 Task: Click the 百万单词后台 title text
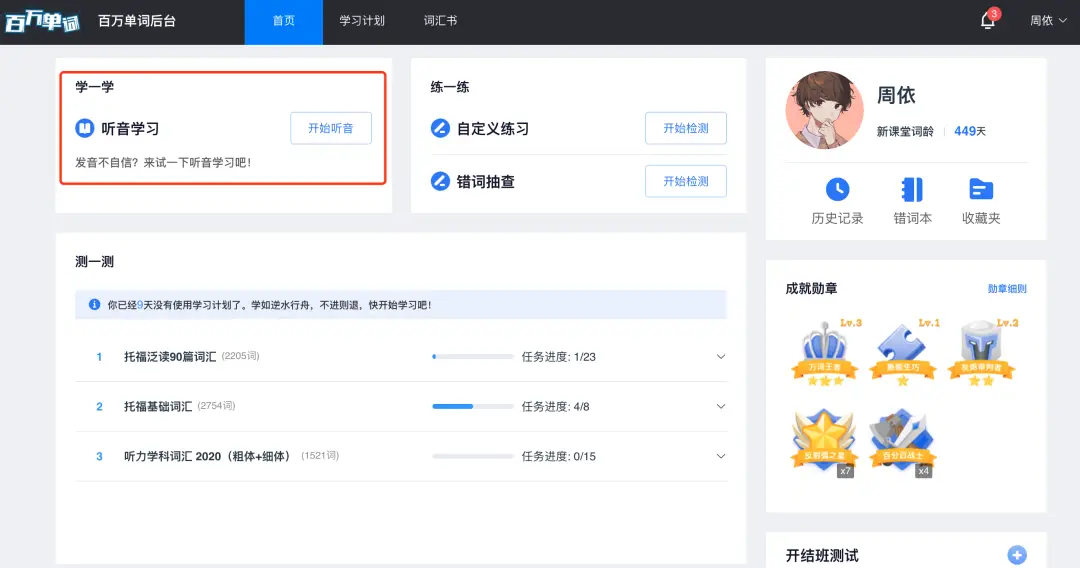tap(137, 21)
